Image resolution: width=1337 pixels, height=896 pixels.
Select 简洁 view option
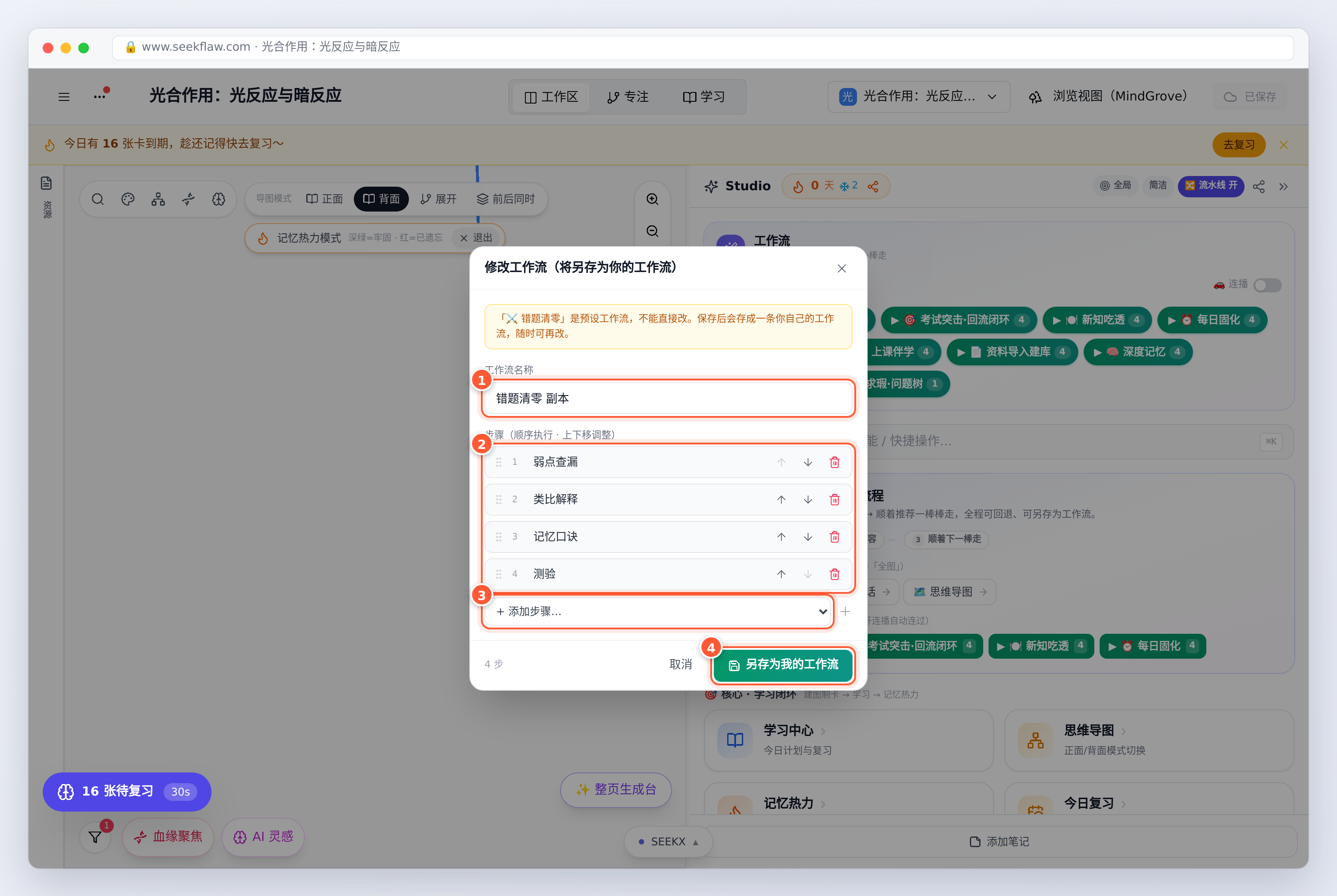pos(1157,186)
